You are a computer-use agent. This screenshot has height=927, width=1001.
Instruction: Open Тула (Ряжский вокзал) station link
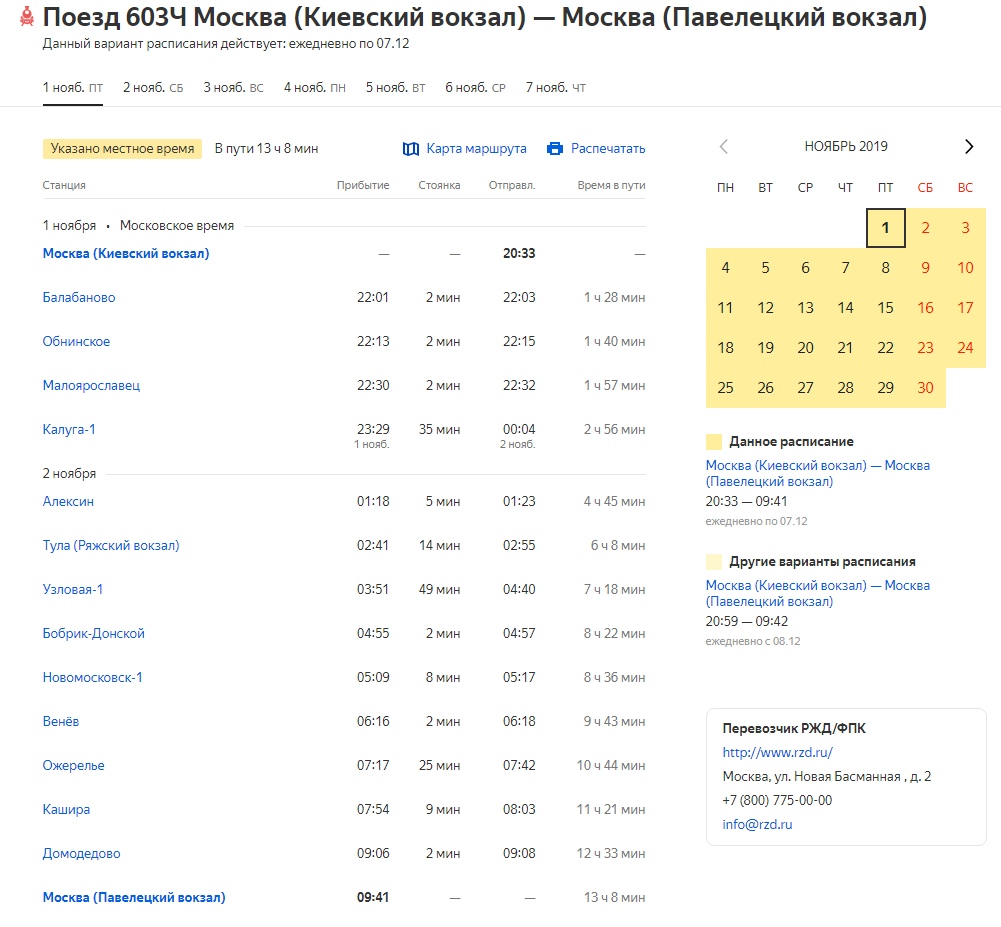[x=111, y=546]
